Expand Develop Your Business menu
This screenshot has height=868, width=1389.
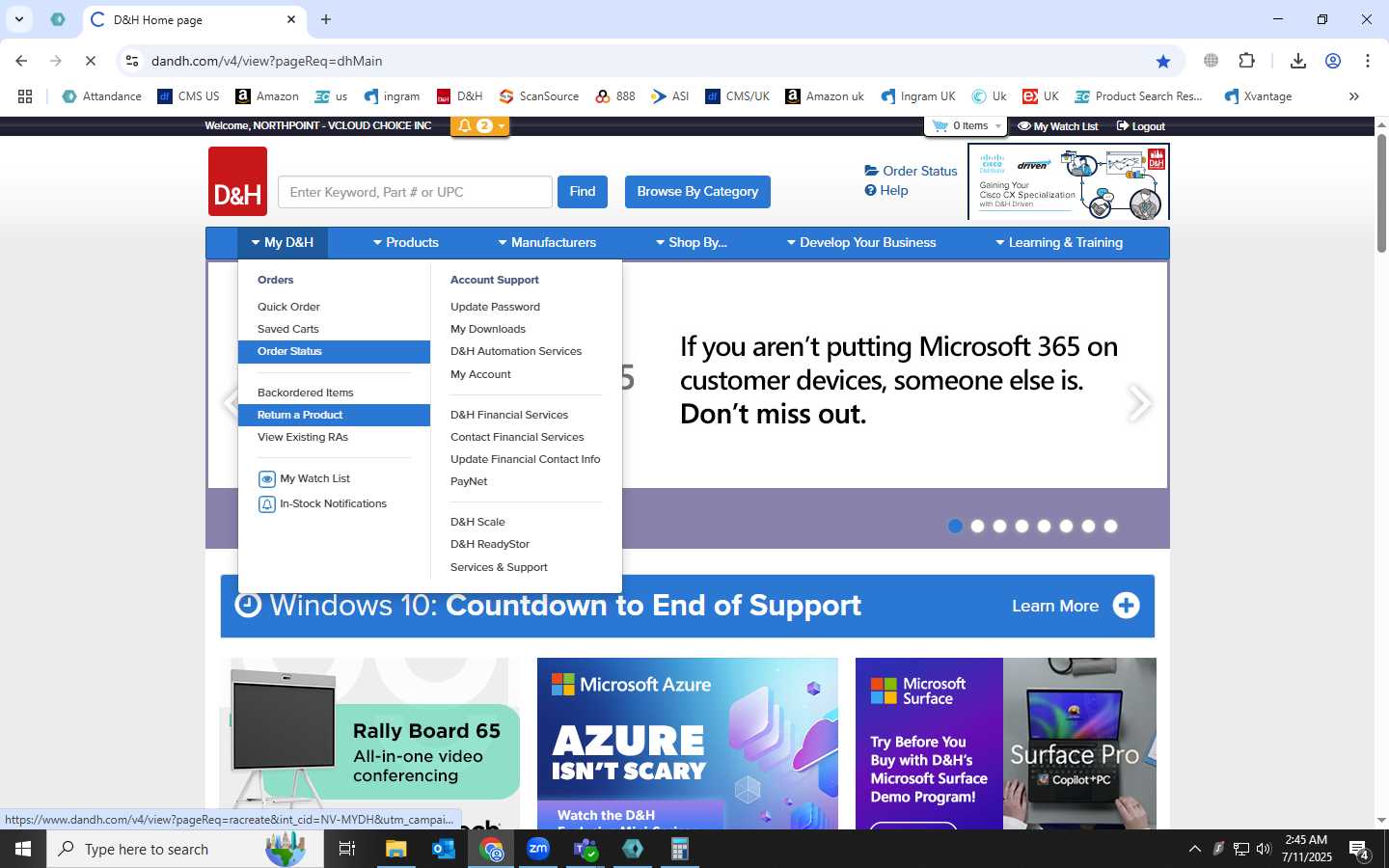[861, 243]
